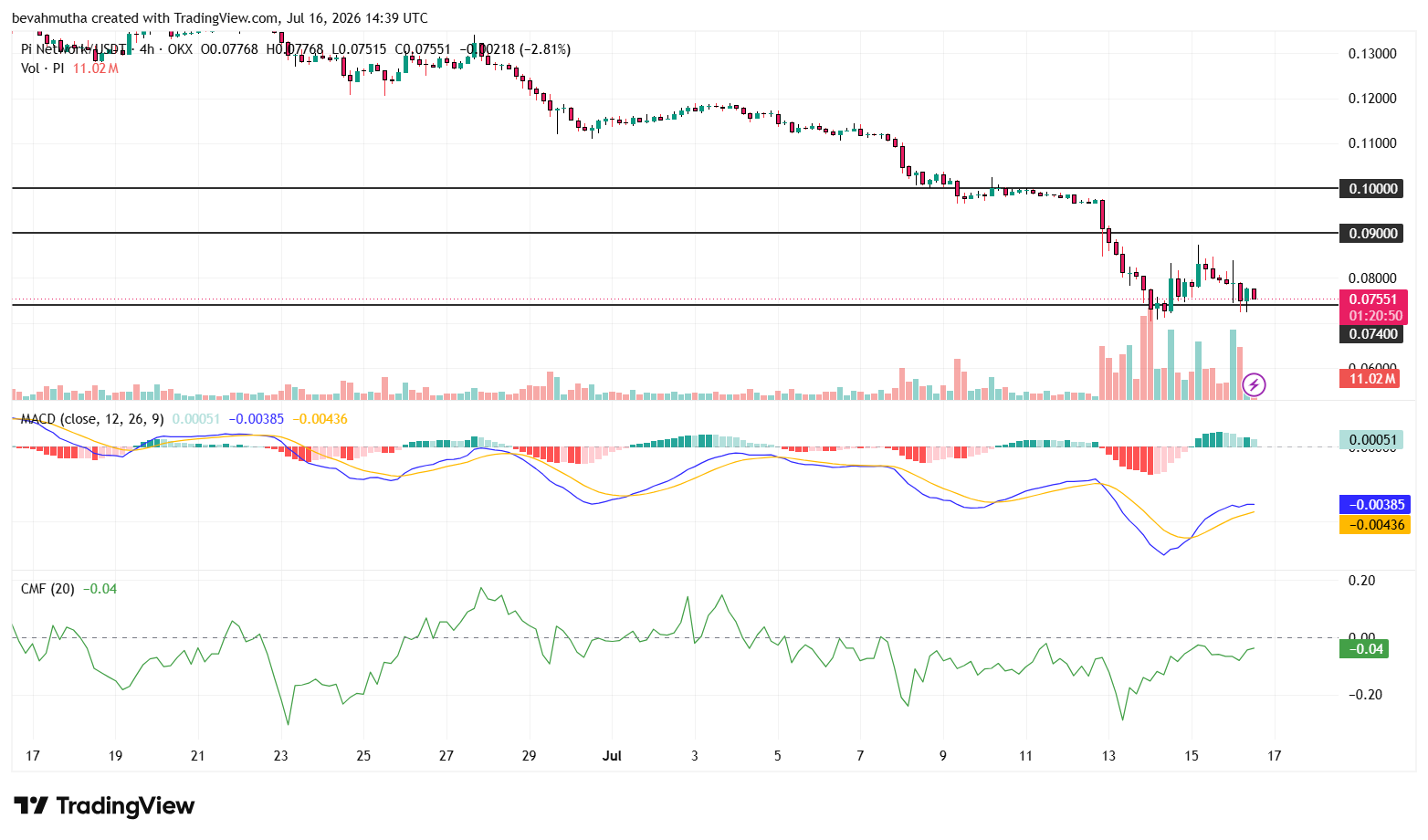Click the Jul label on the time axis
This screenshot has height=840, width=1428.
coord(612,756)
